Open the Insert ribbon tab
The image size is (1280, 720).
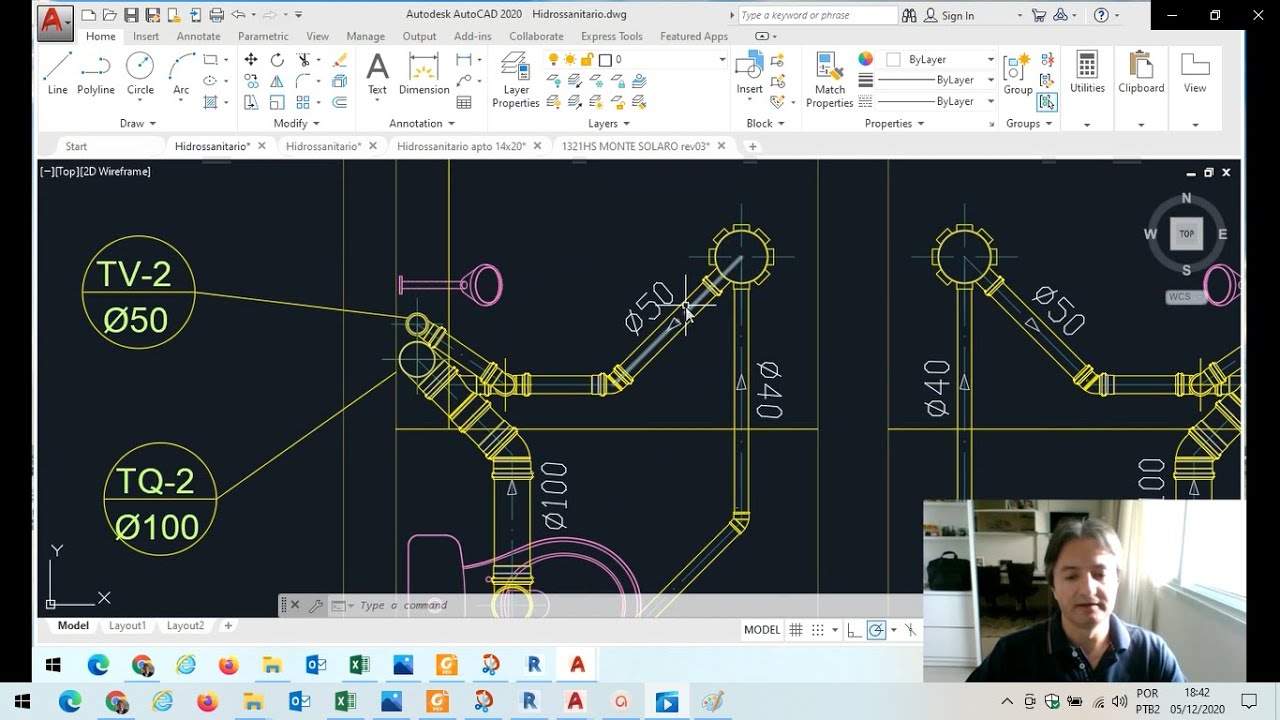146,36
